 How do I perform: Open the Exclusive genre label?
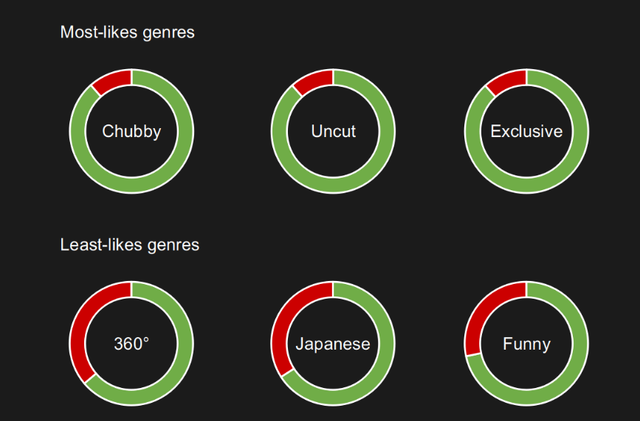click(526, 131)
